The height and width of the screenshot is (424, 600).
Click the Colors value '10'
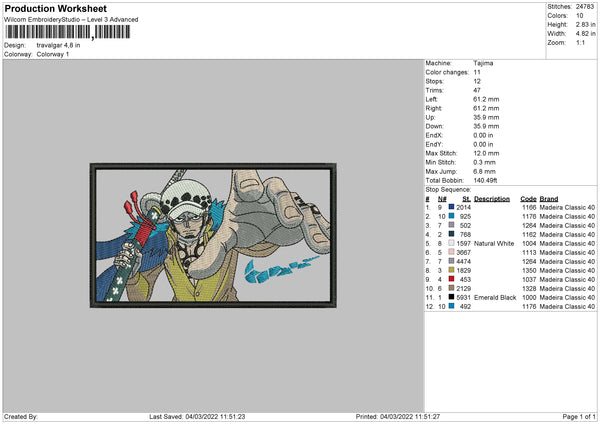coord(579,16)
